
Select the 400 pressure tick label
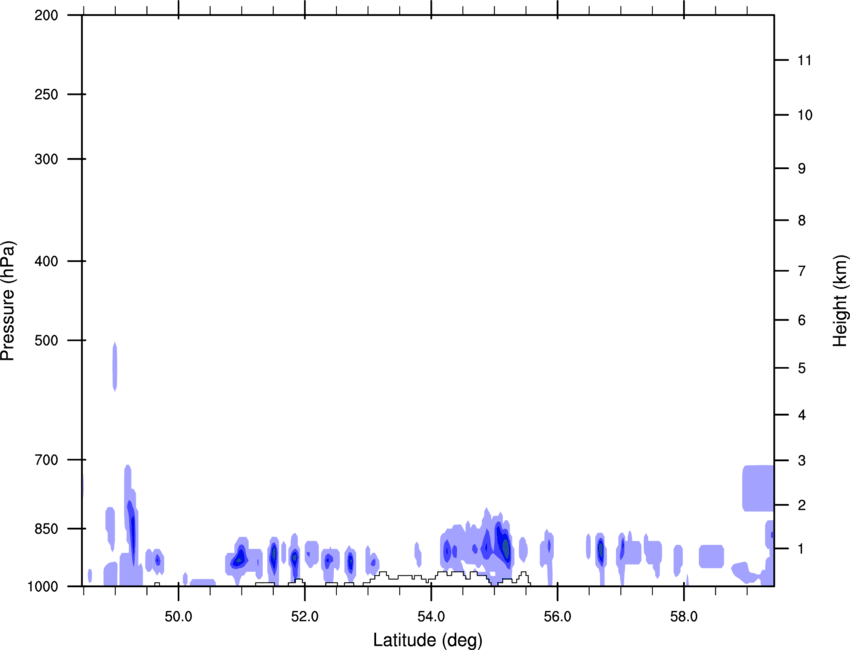coord(46,261)
